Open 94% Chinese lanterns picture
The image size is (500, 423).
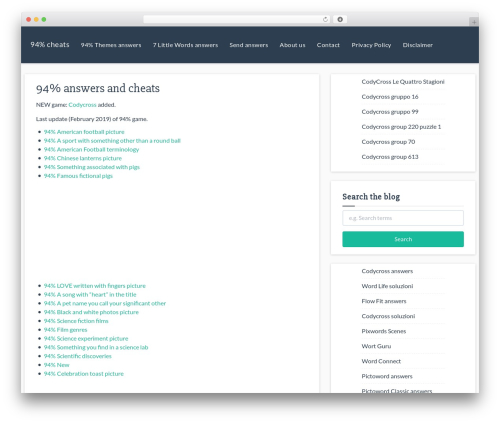(83, 158)
